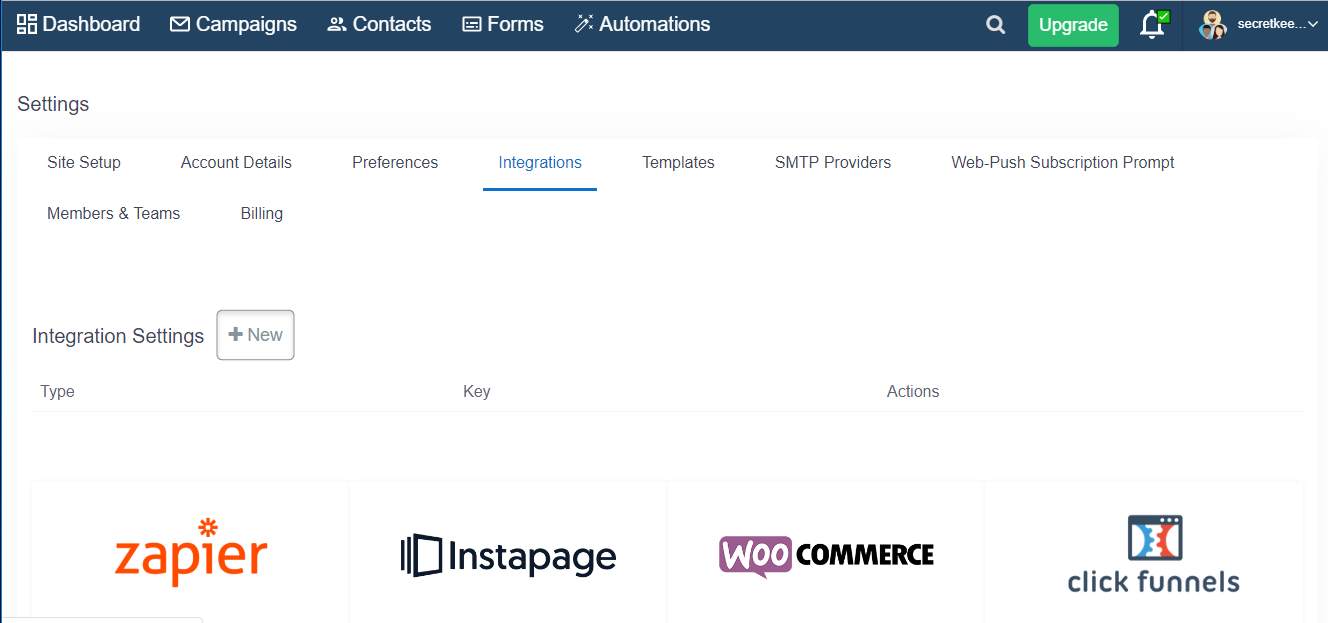The image size is (1328, 623).
Task: Click the Type column header
Action: coord(58,391)
